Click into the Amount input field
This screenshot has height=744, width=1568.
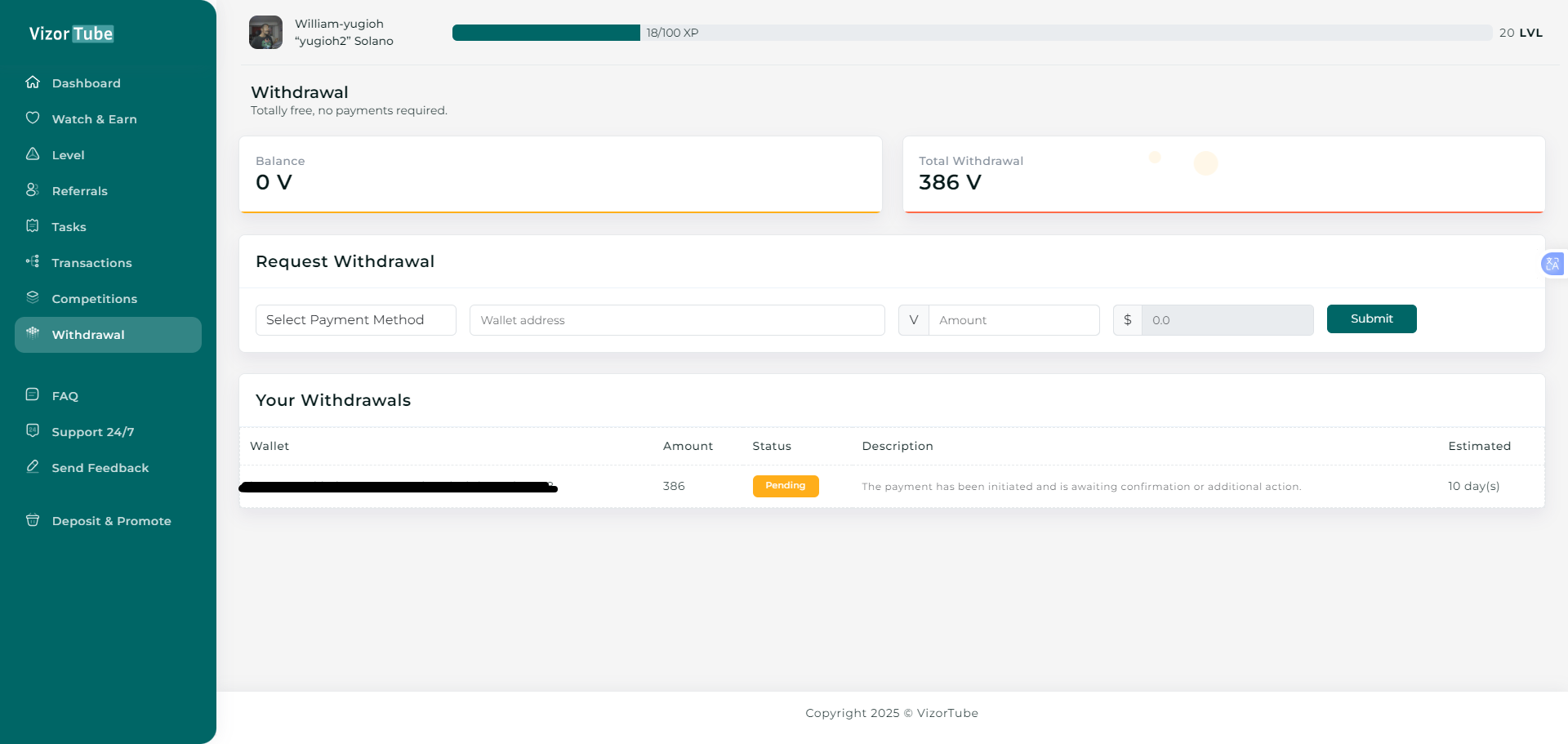(1013, 320)
